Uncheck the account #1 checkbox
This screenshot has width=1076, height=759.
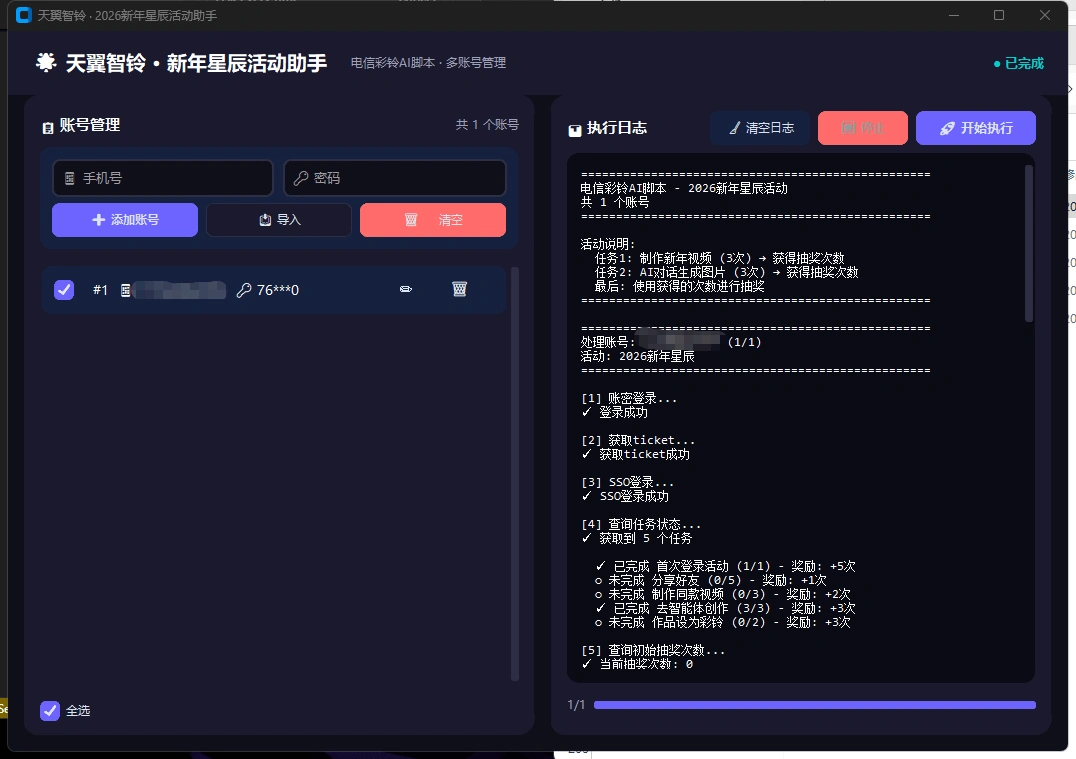(x=64, y=290)
